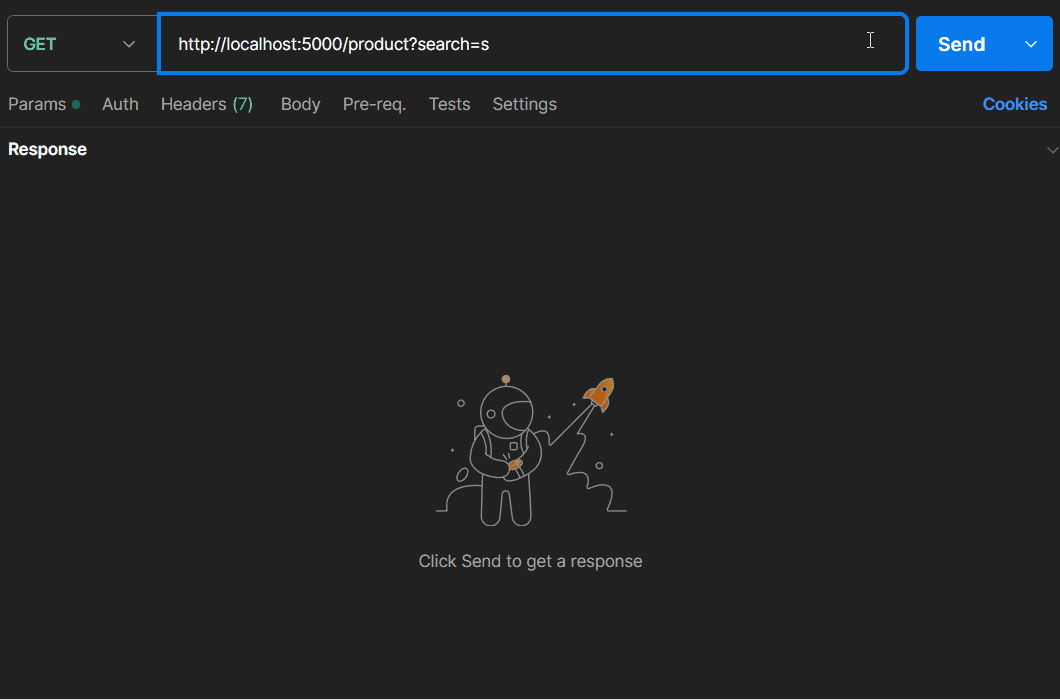Click the astronaut illustration
The image size is (1060, 700).
(x=505, y=455)
